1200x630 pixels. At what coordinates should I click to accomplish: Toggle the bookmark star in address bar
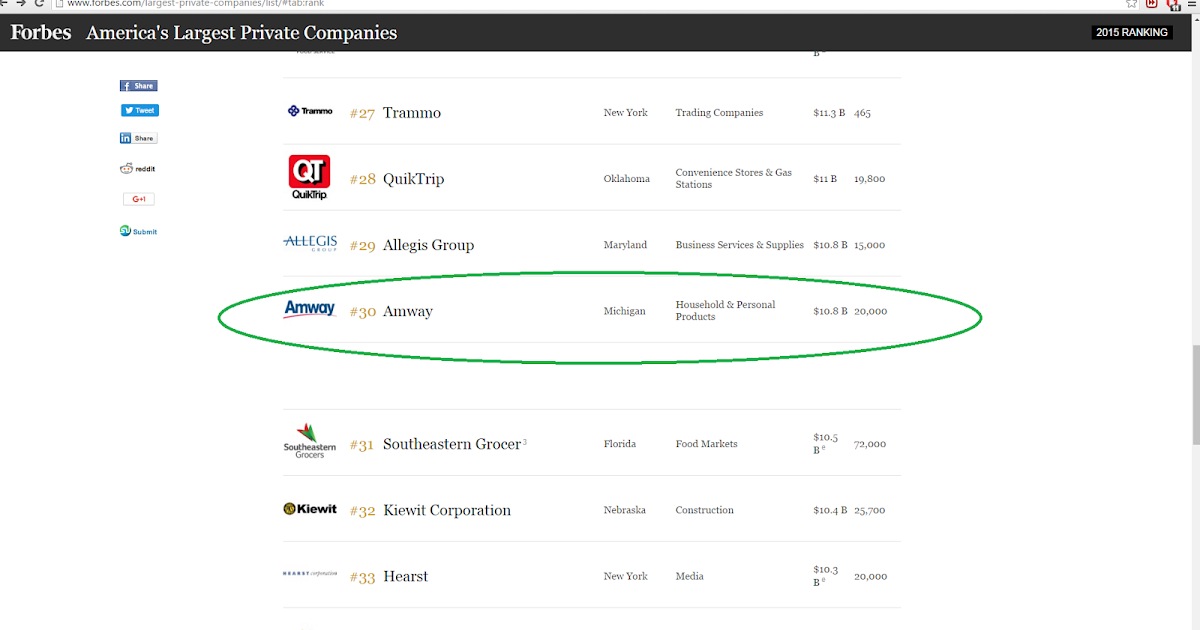[1130, 3]
